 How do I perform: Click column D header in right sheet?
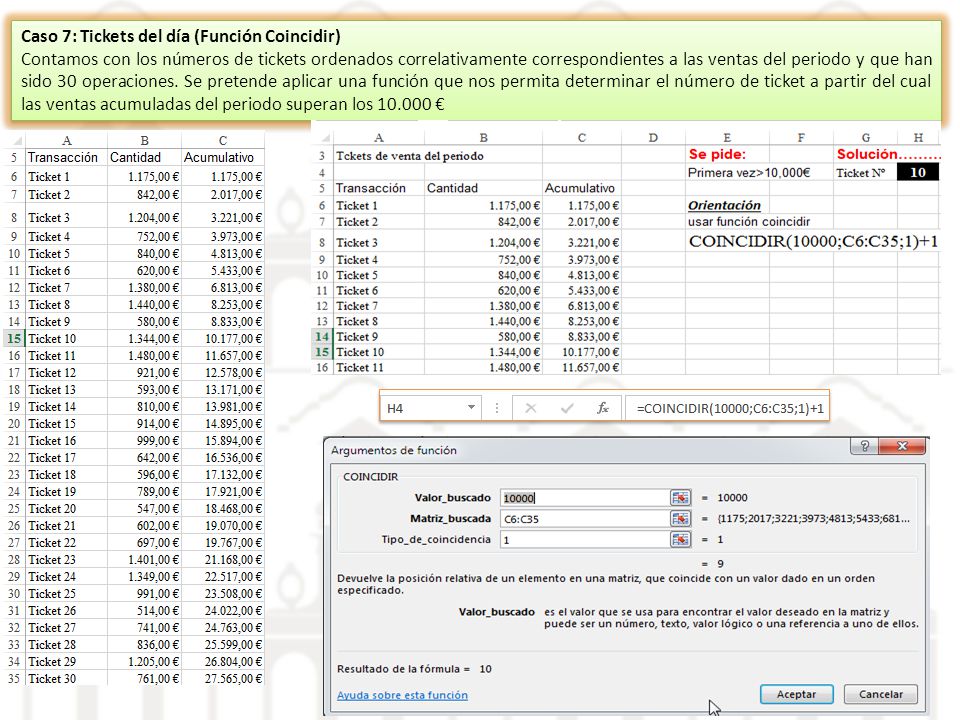(x=653, y=138)
